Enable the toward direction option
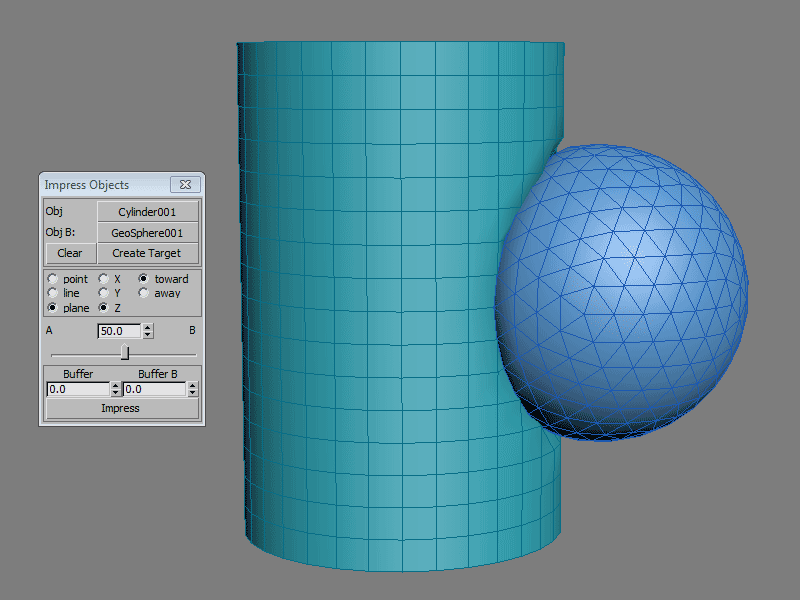The width and height of the screenshot is (800, 600). pos(144,279)
